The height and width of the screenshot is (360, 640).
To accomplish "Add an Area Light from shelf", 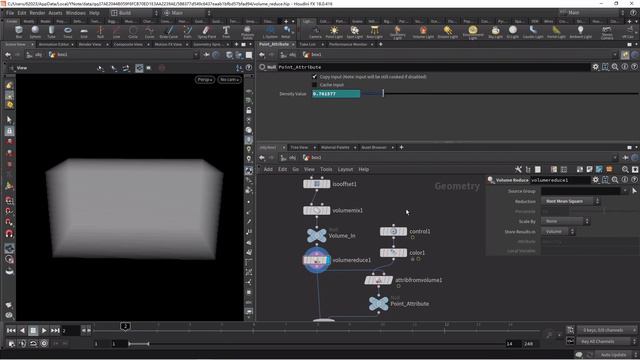I will tap(375, 31).
